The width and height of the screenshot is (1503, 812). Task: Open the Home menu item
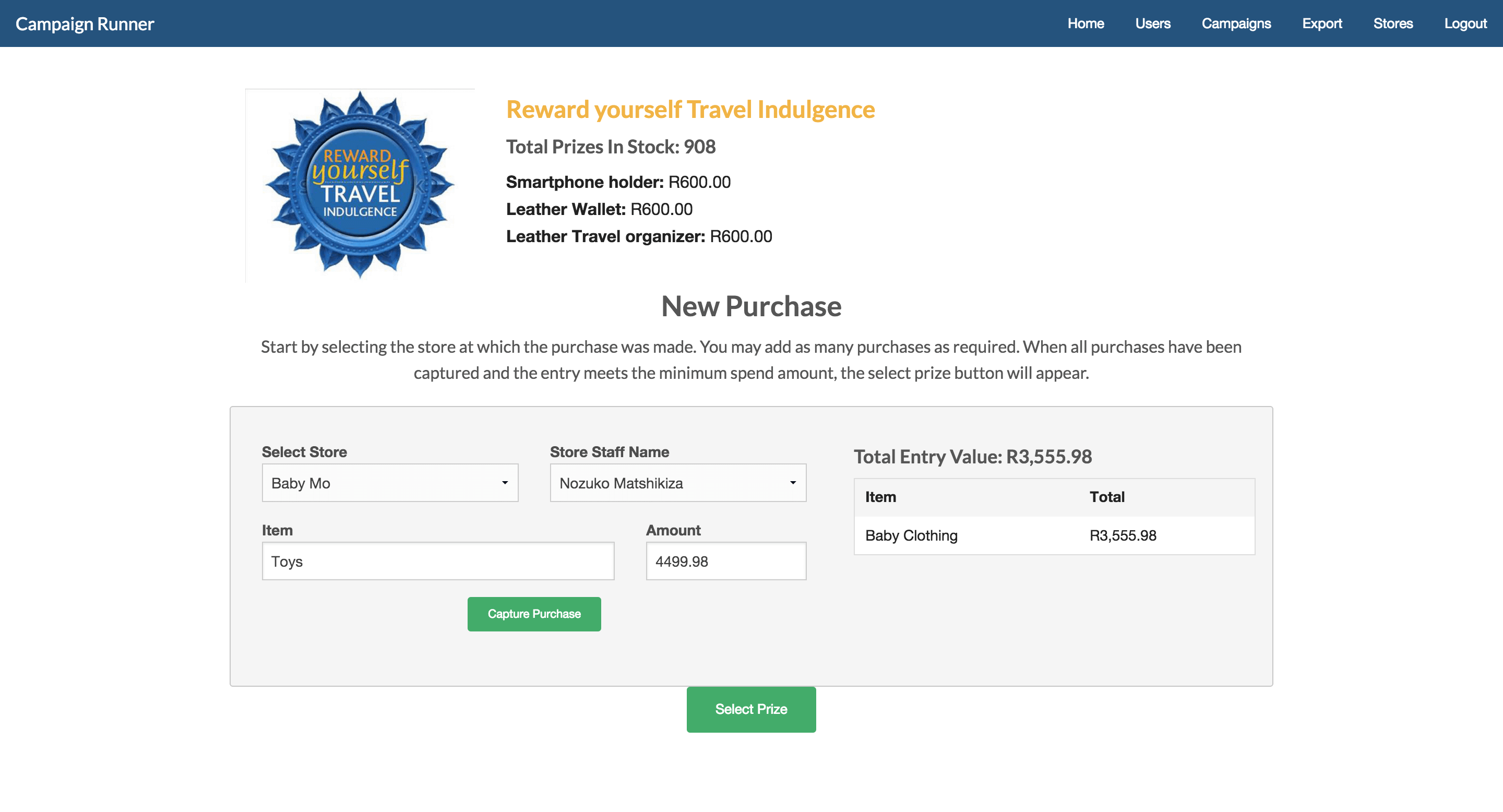(1085, 24)
